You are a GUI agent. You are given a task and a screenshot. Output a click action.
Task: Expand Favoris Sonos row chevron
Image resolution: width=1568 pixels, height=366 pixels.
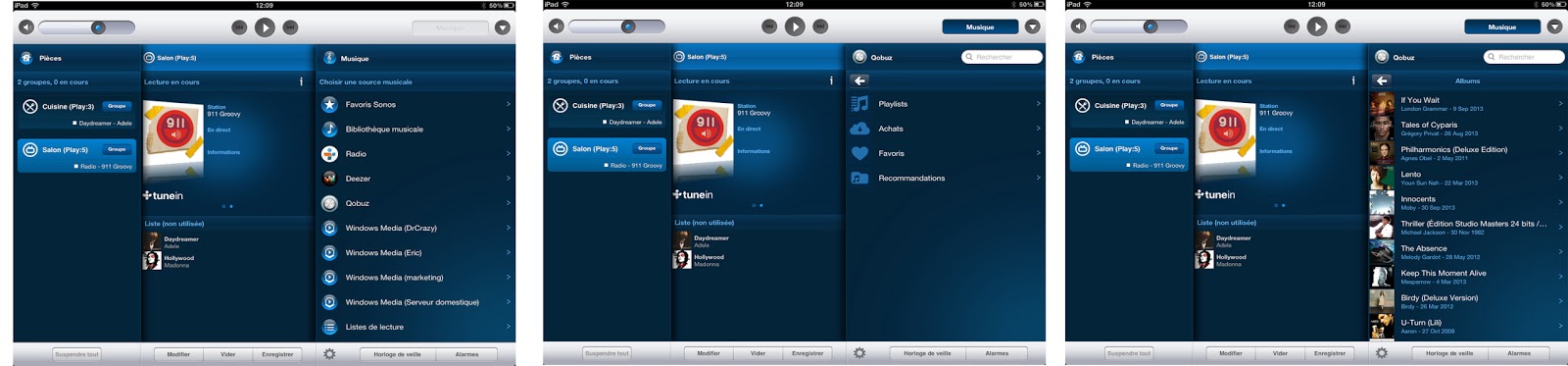[x=508, y=104]
